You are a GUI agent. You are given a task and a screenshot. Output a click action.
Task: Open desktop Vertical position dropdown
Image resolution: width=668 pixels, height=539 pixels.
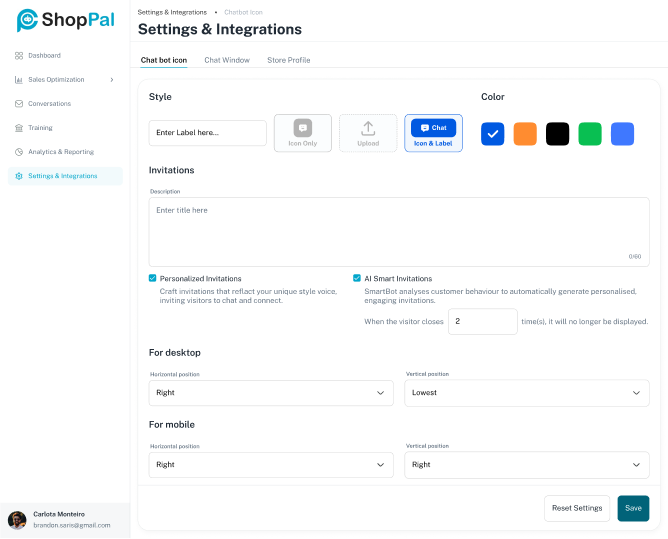tap(527, 393)
